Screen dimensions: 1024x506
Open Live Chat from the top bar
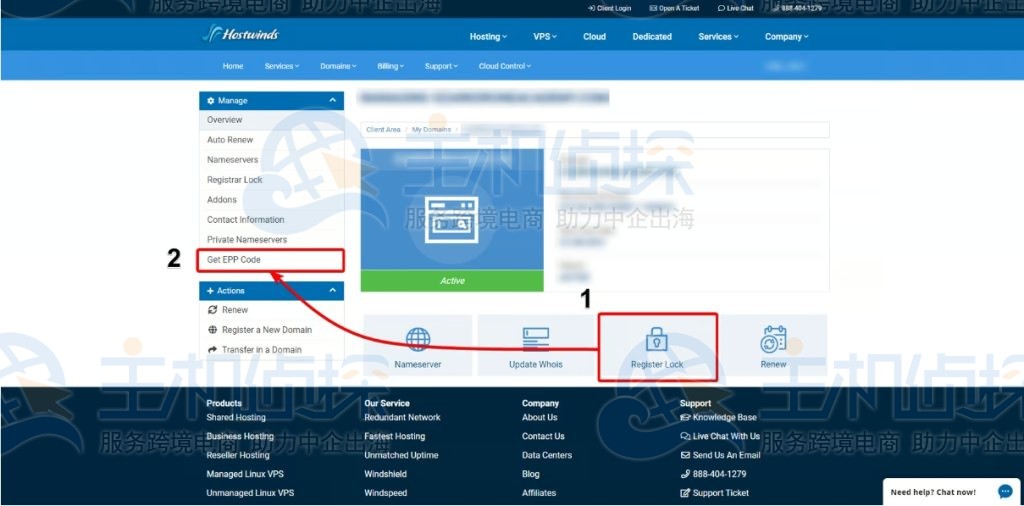(x=735, y=8)
